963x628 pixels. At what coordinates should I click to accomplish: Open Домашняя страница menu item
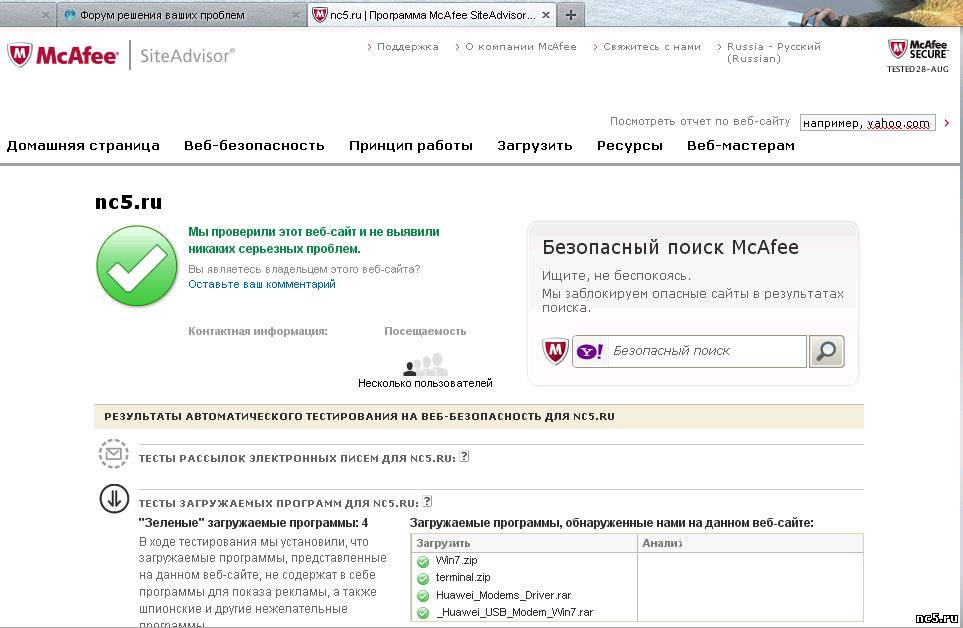[83, 145]
